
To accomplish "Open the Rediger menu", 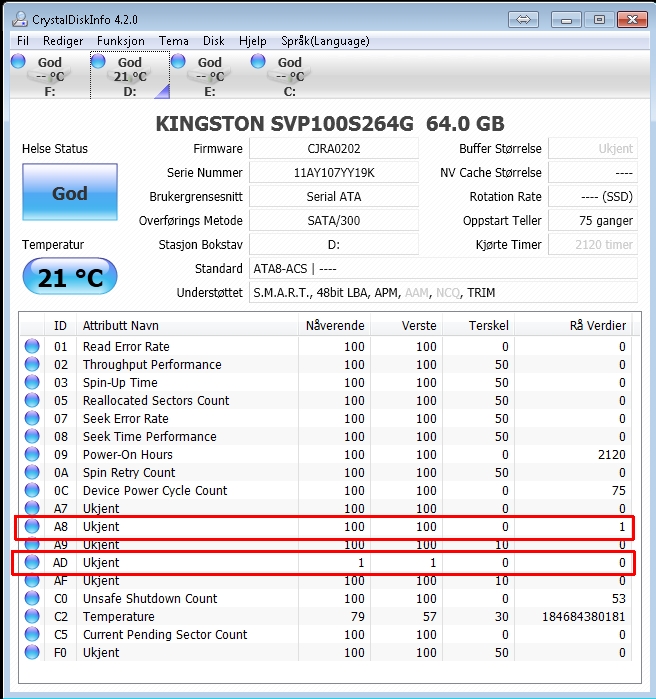I will pyautogui.click(x=63, y=41).
